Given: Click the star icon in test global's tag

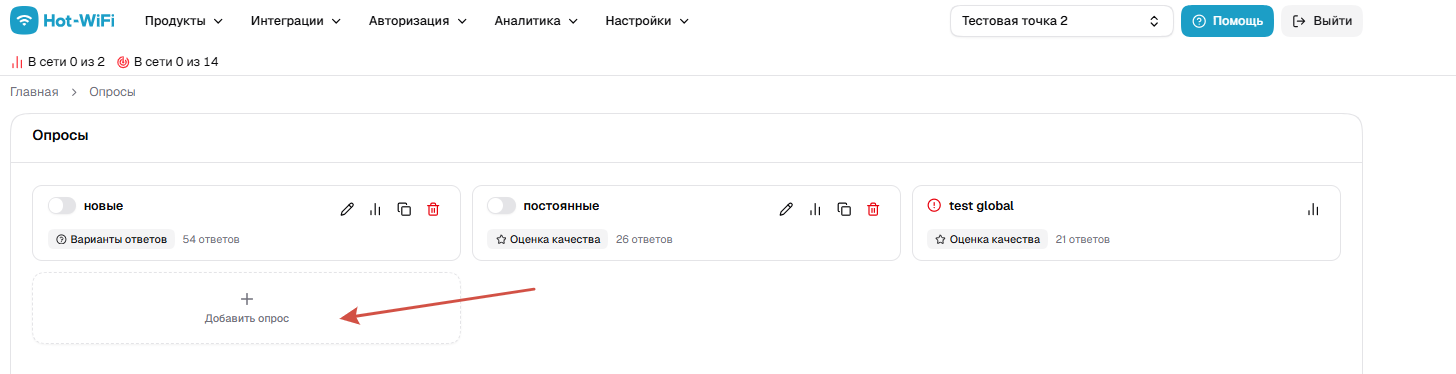Looking at the screenshot, I should [940, 240].
